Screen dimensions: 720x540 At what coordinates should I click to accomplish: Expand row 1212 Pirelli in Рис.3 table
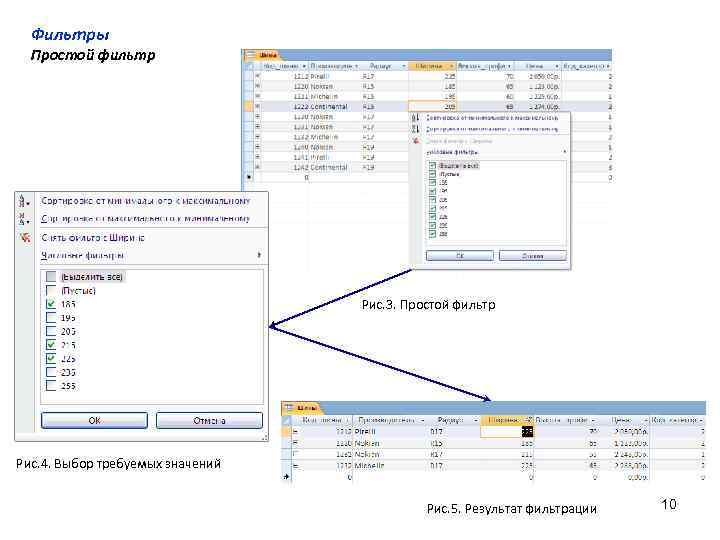coord(258,76)
